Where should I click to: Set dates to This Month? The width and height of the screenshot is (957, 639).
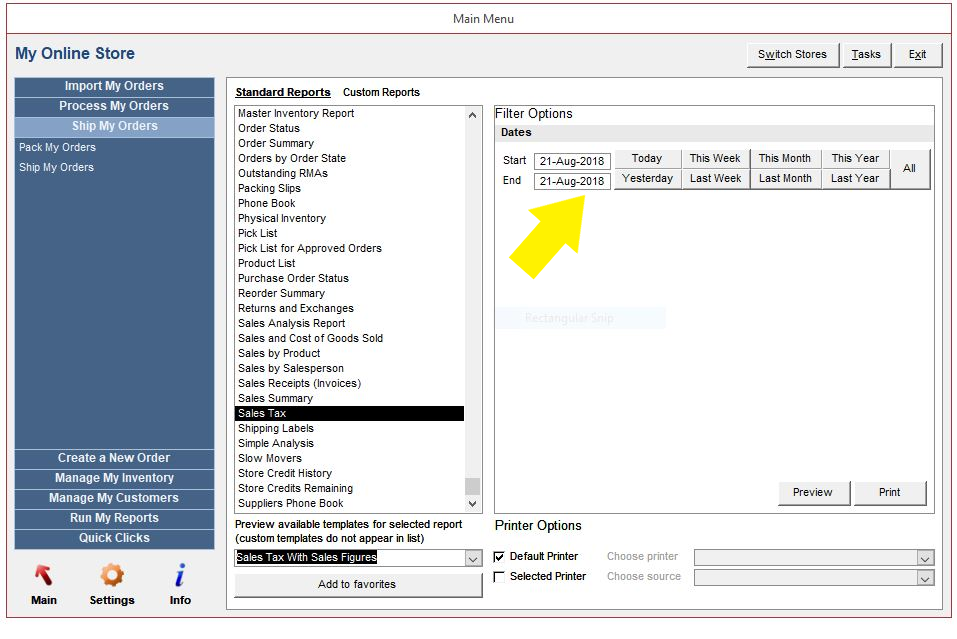click(785, 159)
